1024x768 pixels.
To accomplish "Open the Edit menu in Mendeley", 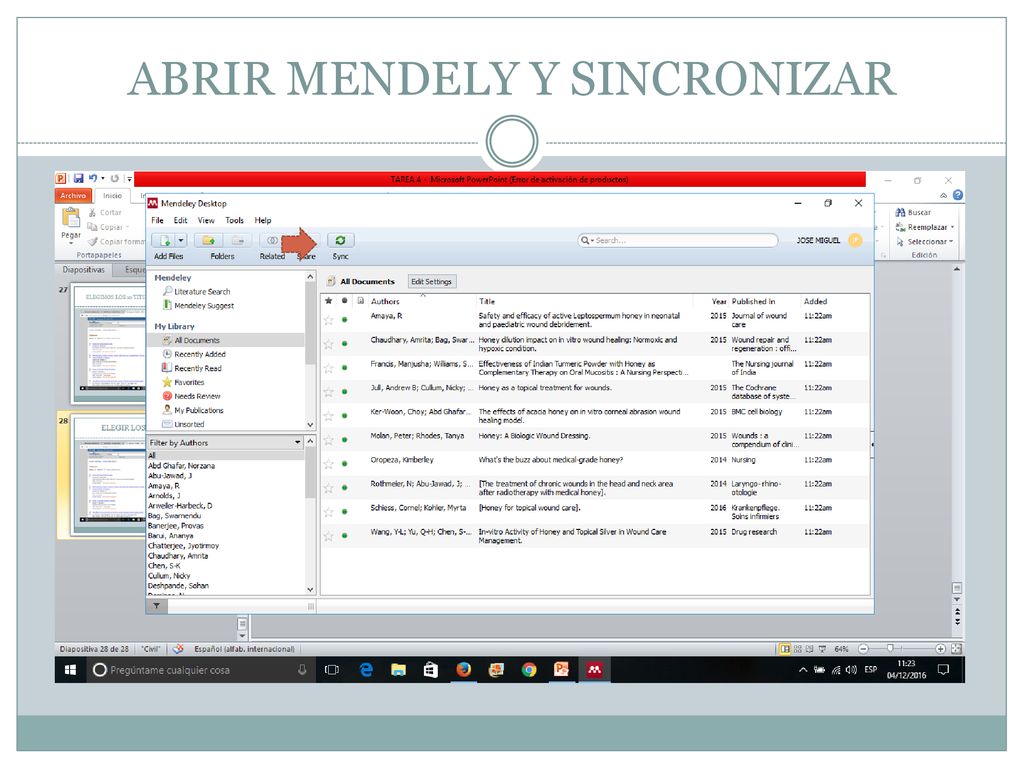I will click(x=180, y=220).
